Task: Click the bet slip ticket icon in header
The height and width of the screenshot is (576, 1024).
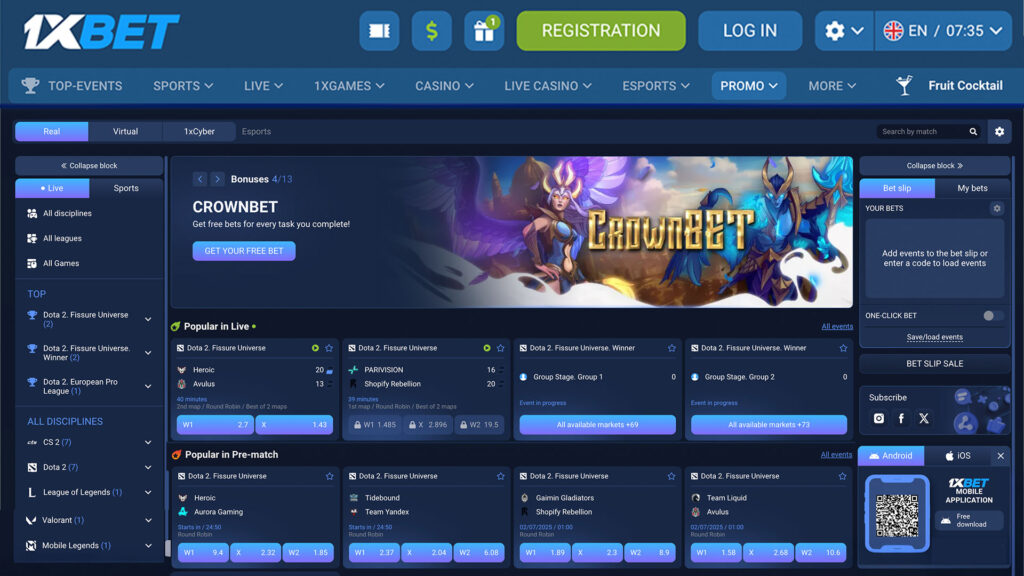Action: 379,31
